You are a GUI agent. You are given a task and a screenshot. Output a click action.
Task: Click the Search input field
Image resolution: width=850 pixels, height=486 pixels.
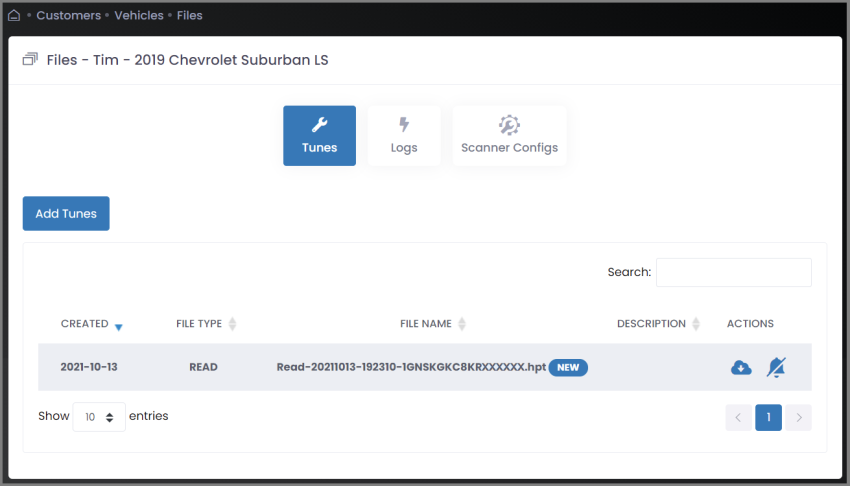[x=733, y=272]
